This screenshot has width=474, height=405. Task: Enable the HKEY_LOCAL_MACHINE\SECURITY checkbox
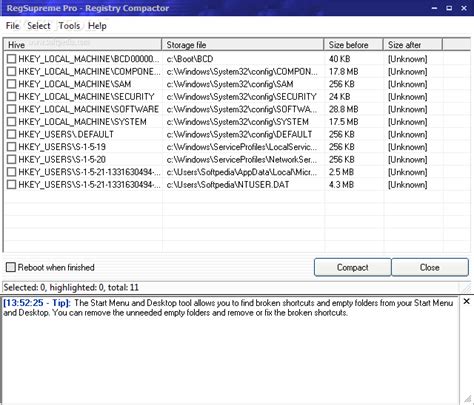(11, 97)
